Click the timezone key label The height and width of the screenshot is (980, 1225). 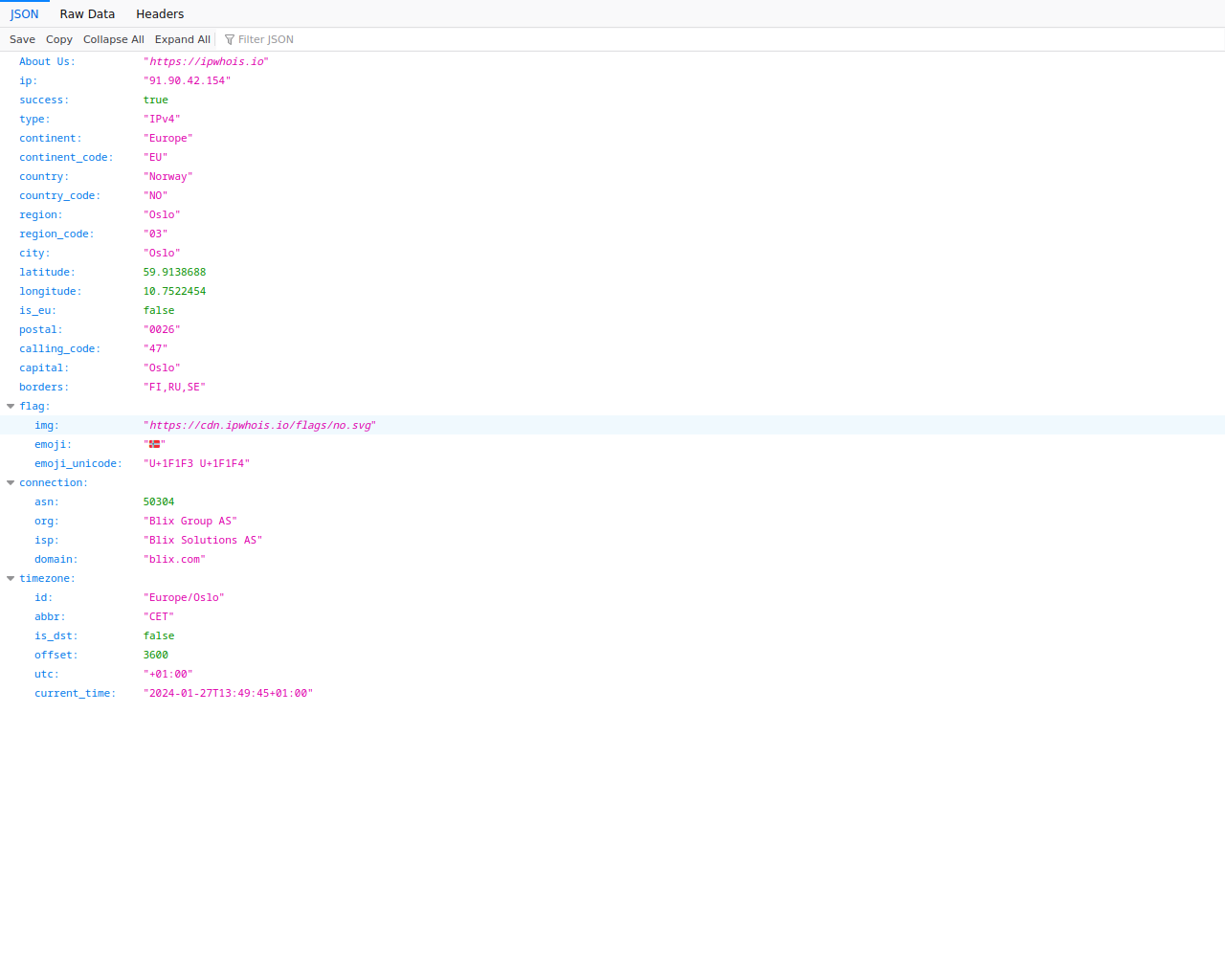click(x=47, y=578)
